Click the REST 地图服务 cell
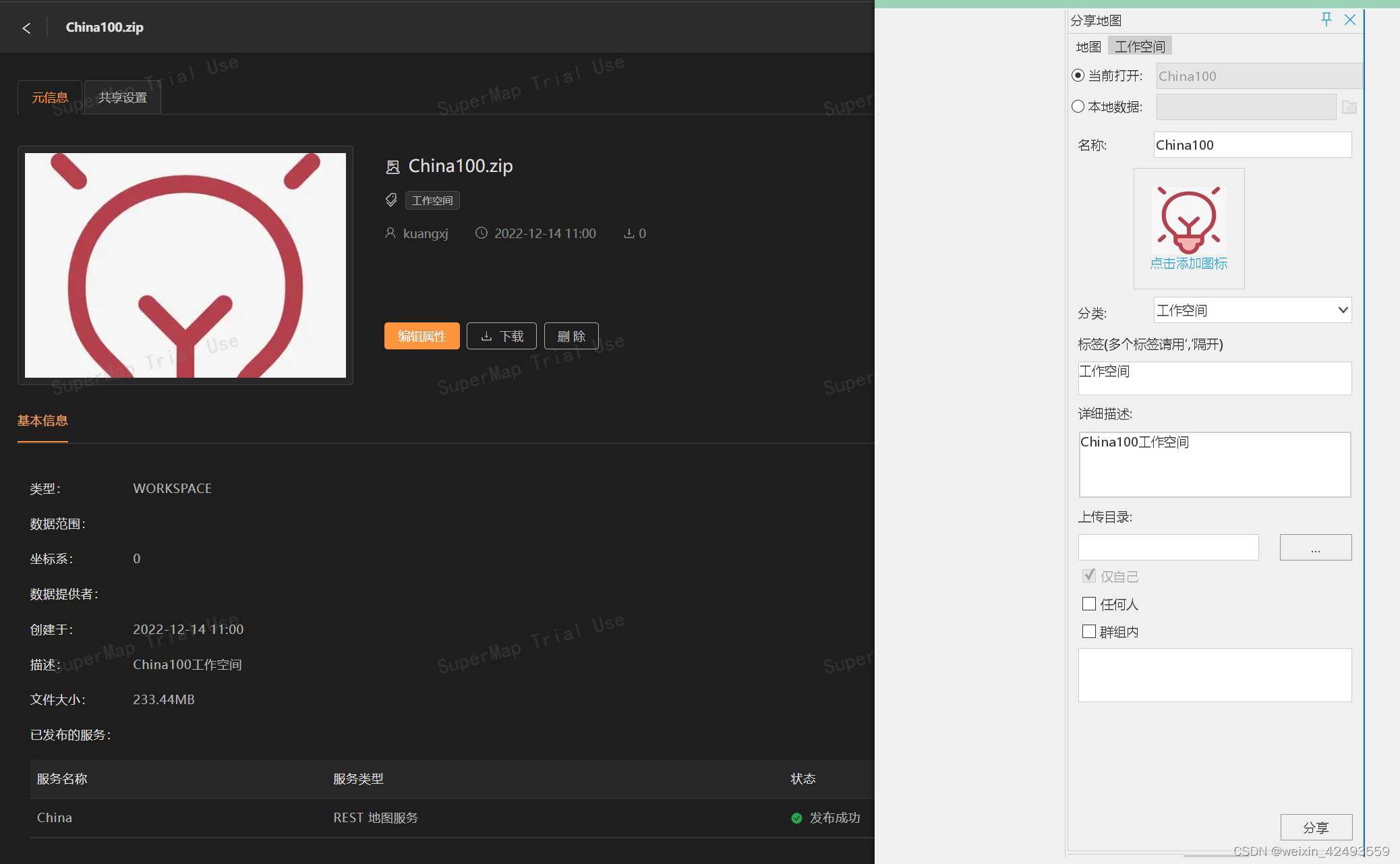 coord(376,818)
